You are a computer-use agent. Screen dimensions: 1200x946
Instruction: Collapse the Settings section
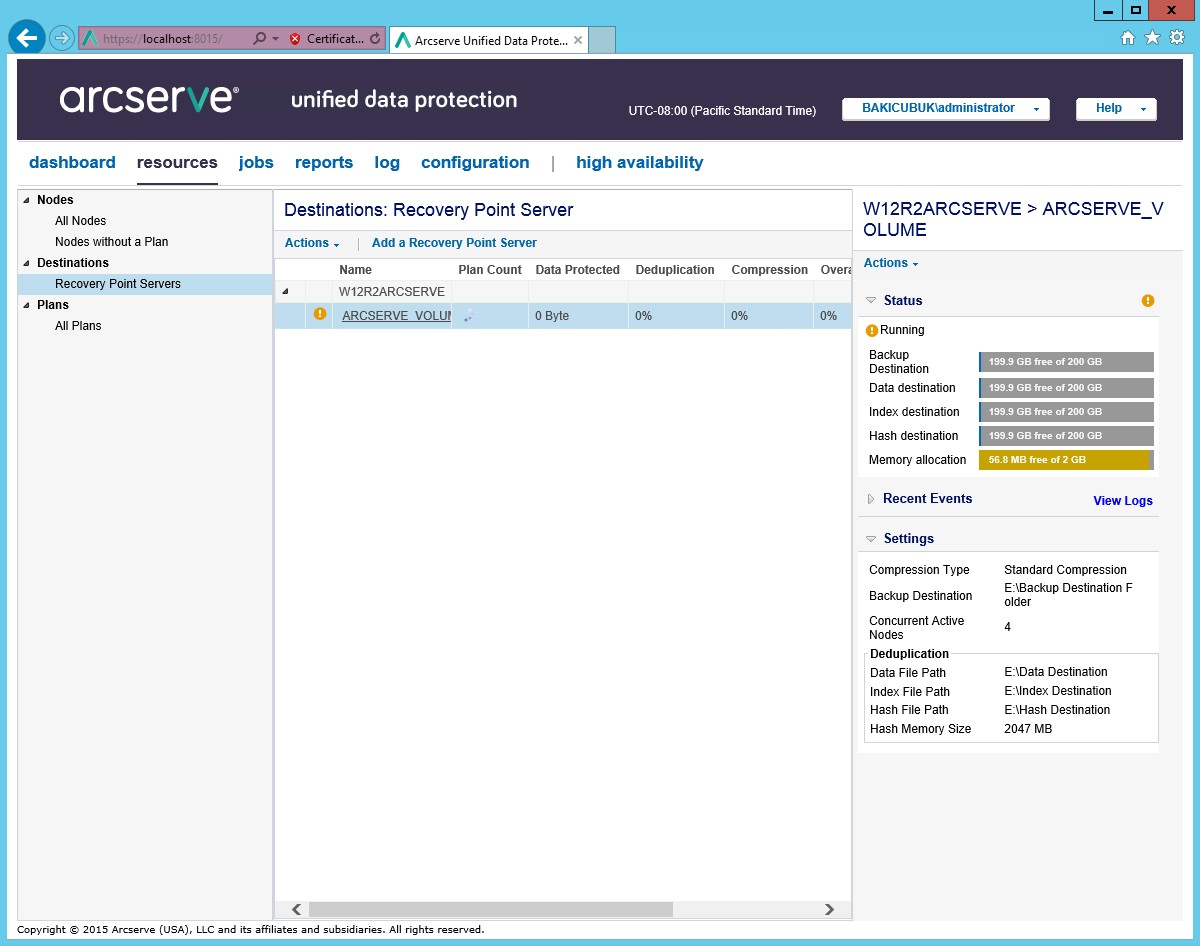pos(872,538)
